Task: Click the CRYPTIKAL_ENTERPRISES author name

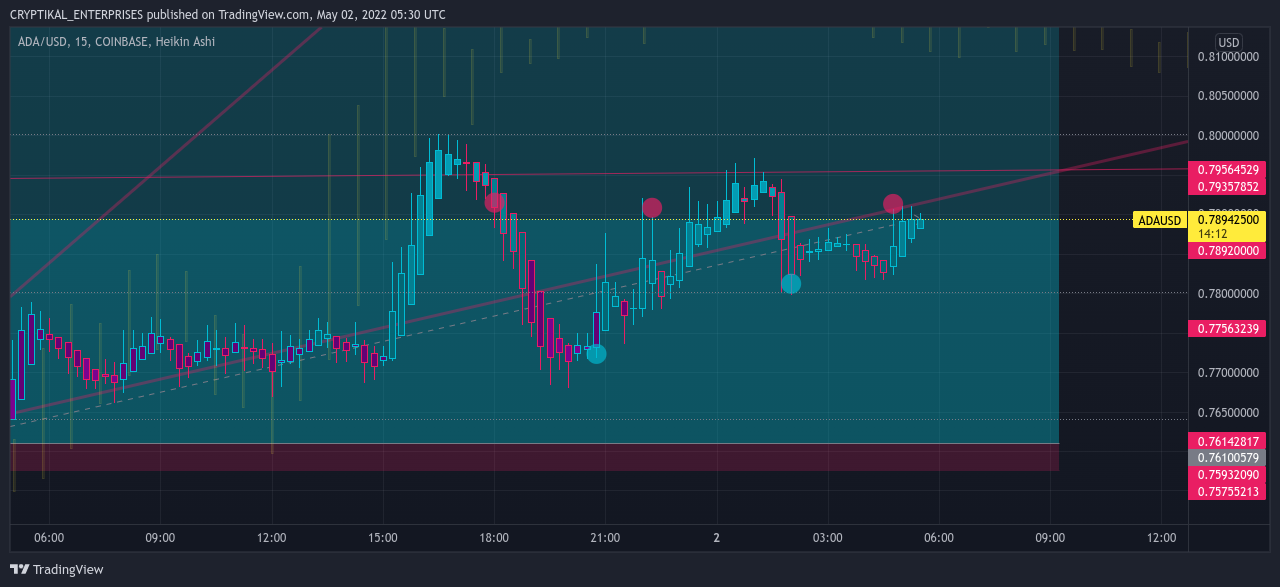Action: (x=77, y=15)
